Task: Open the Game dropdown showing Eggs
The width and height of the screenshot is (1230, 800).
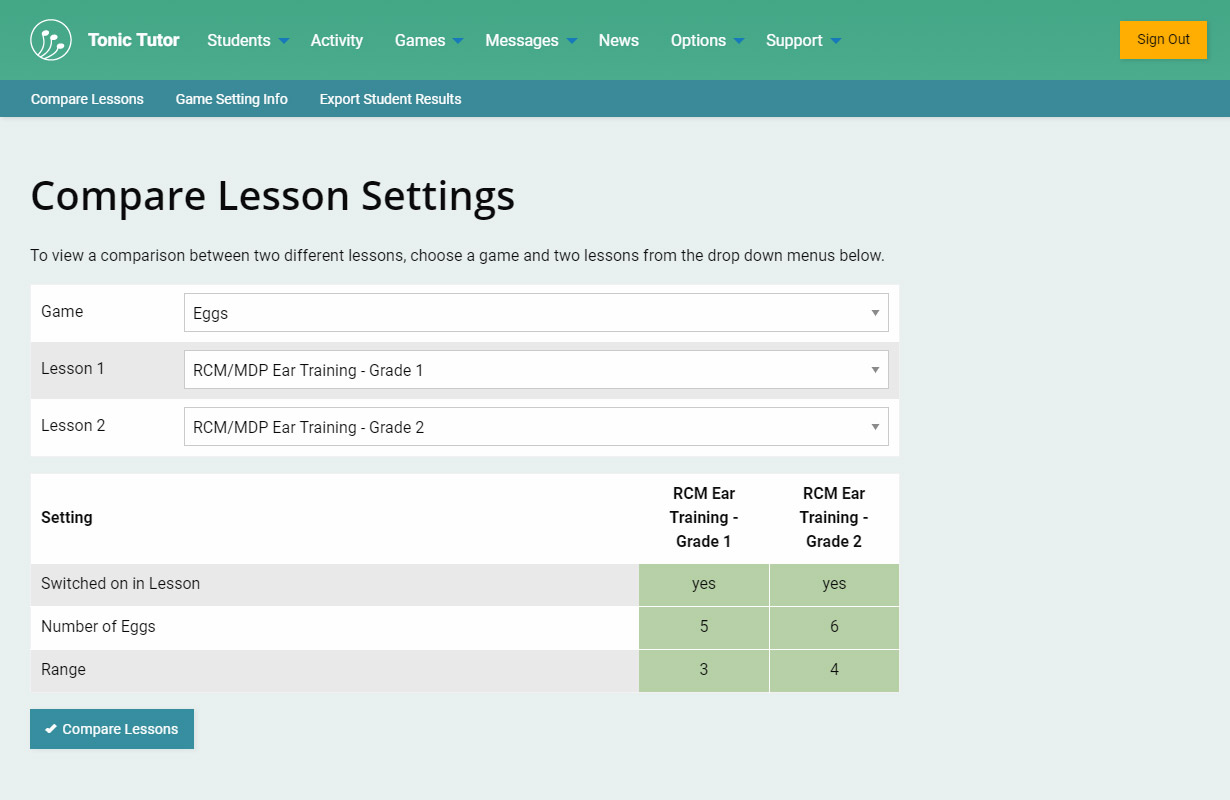Action: click(536, 313)
